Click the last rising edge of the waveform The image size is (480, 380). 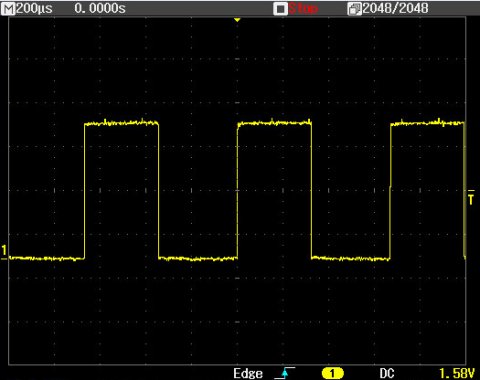[x=390, y=191]
